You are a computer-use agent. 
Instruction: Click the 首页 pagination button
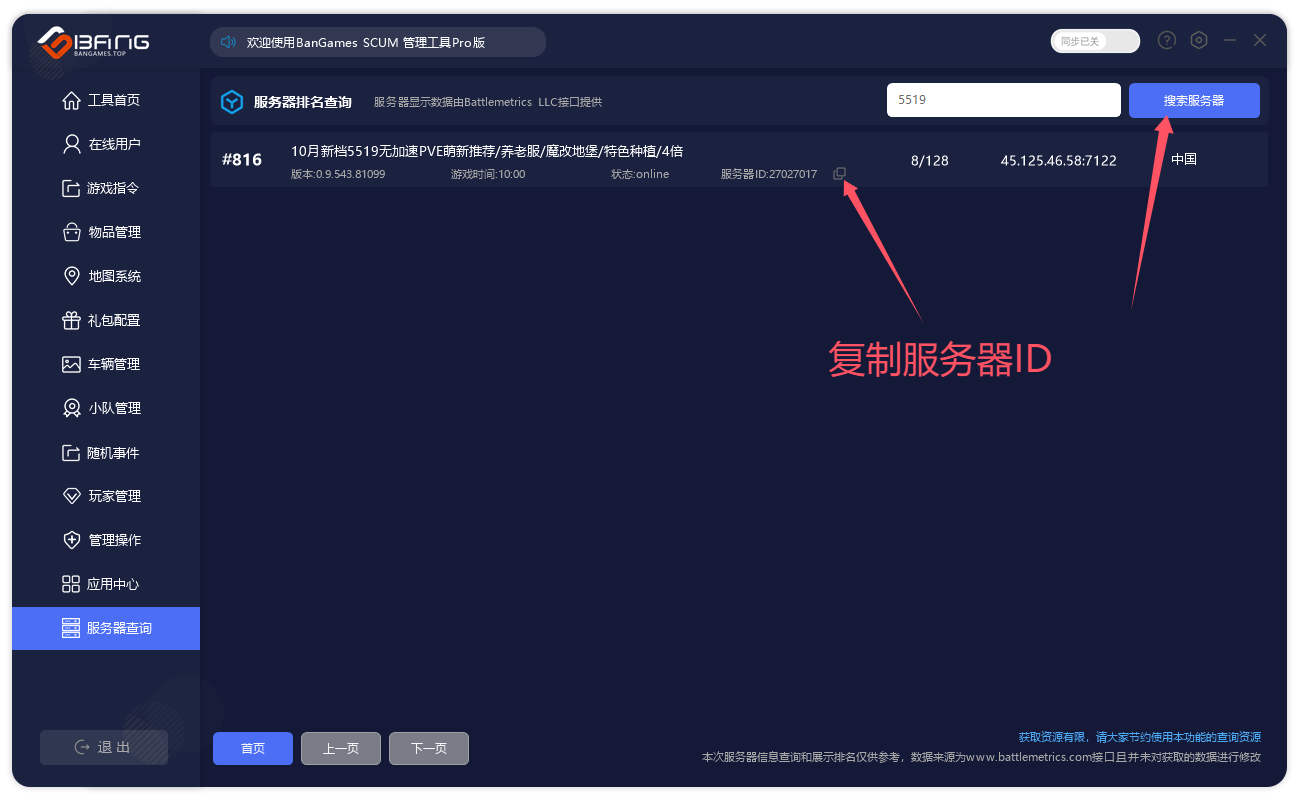(252, 748)
